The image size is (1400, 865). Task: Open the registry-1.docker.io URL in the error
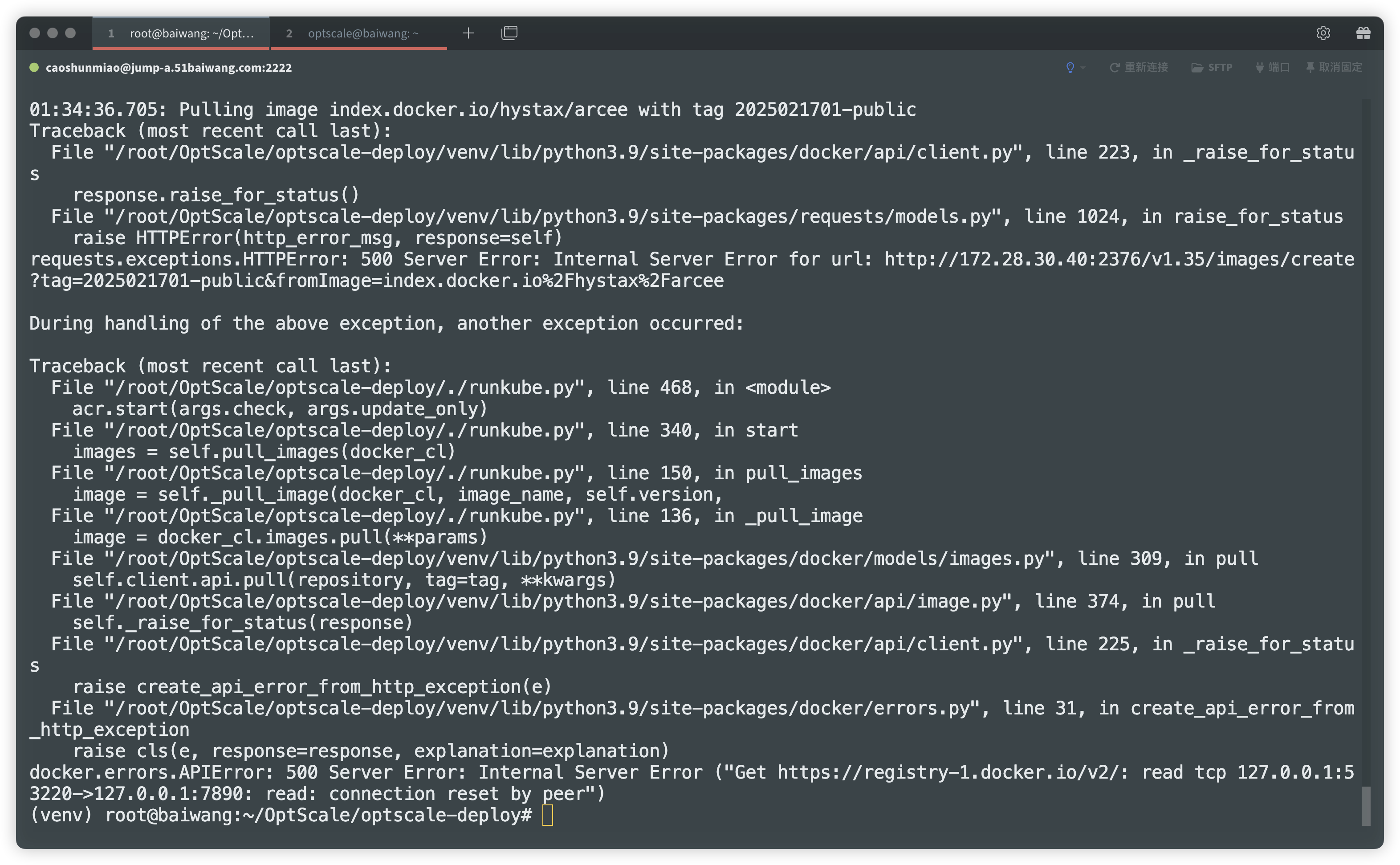pos(949,772)
